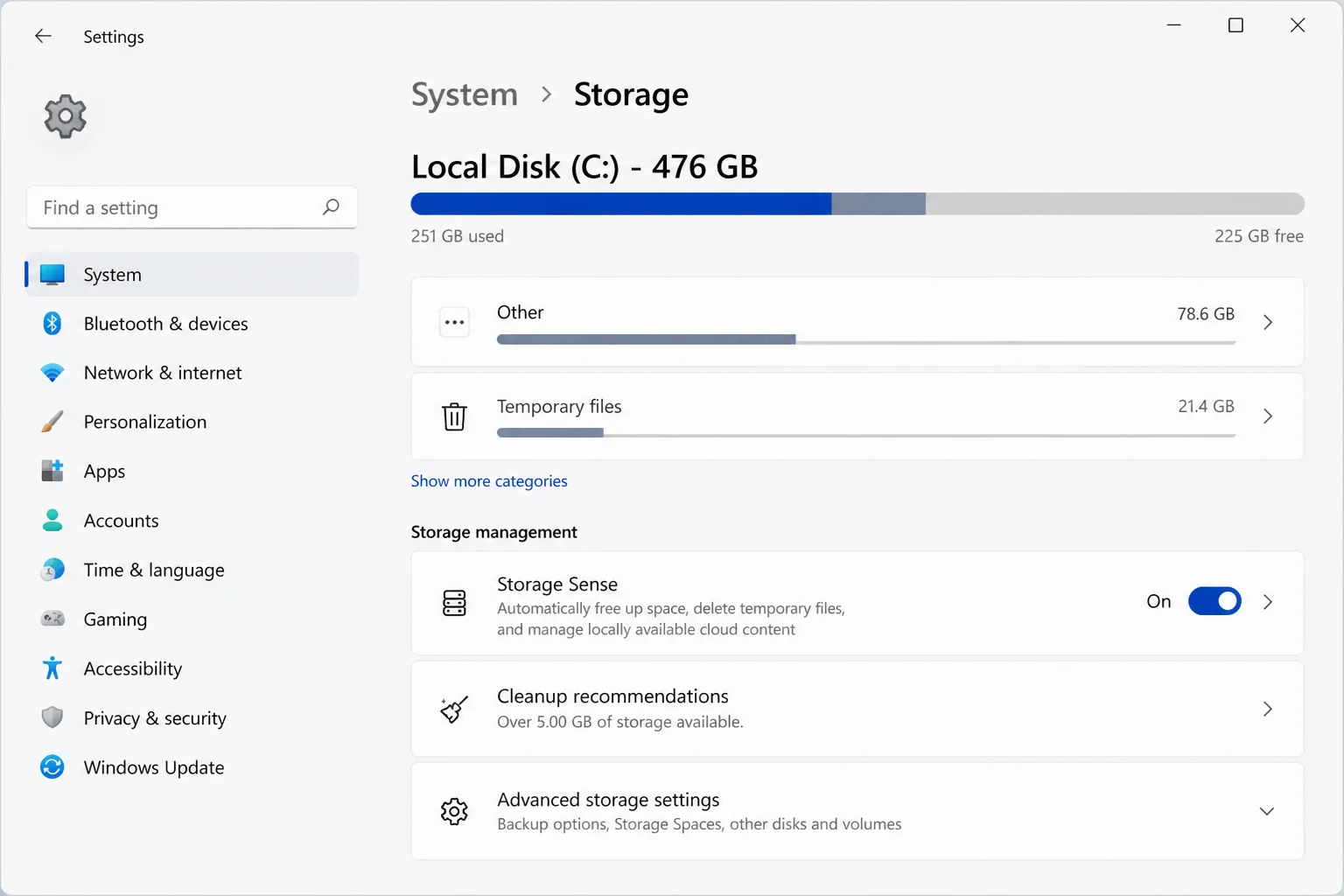Open Cleanup recommendations chevron

[x=1267, y=709]
